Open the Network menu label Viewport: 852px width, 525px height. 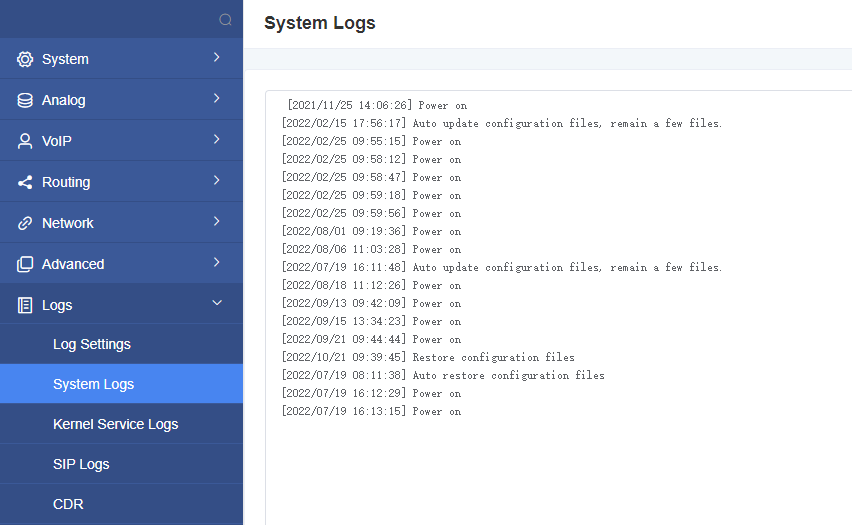(67, 223)
